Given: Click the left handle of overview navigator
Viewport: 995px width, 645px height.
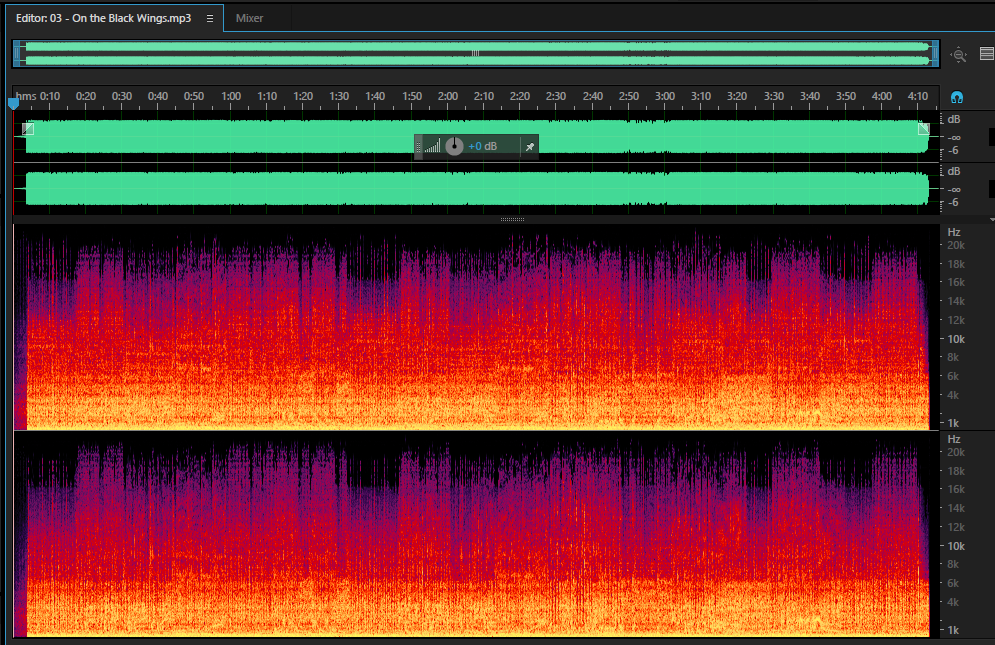Looking at the screenshot, I should 17,53.
